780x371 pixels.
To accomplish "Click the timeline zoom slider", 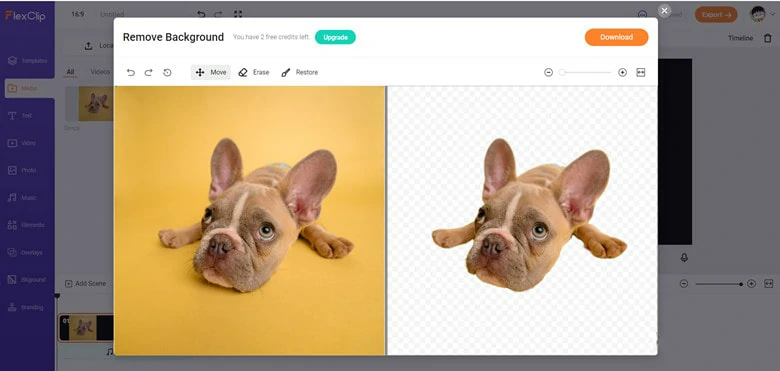I will [719, 284].
